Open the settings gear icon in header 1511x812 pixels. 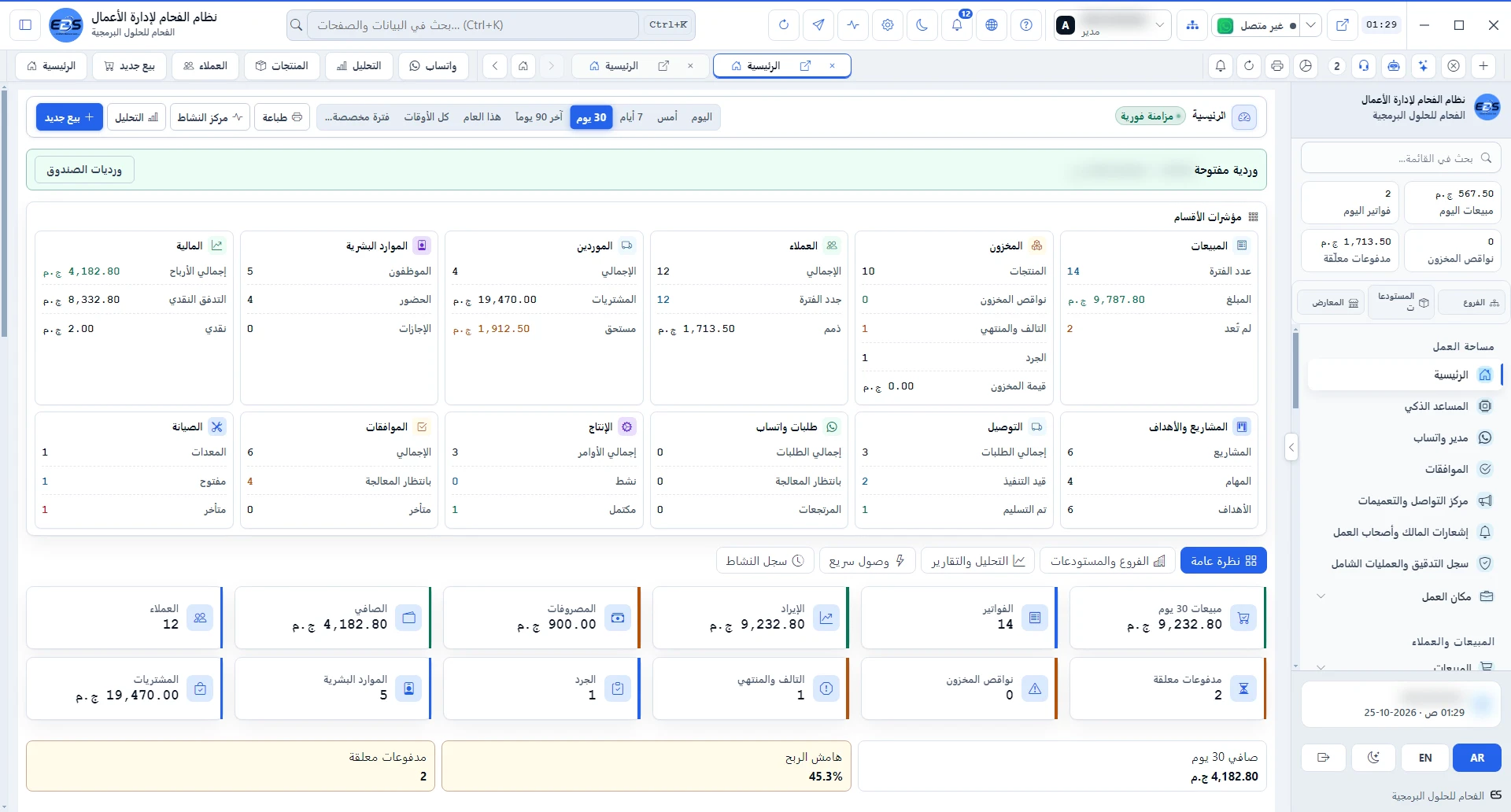pos(888,25)
